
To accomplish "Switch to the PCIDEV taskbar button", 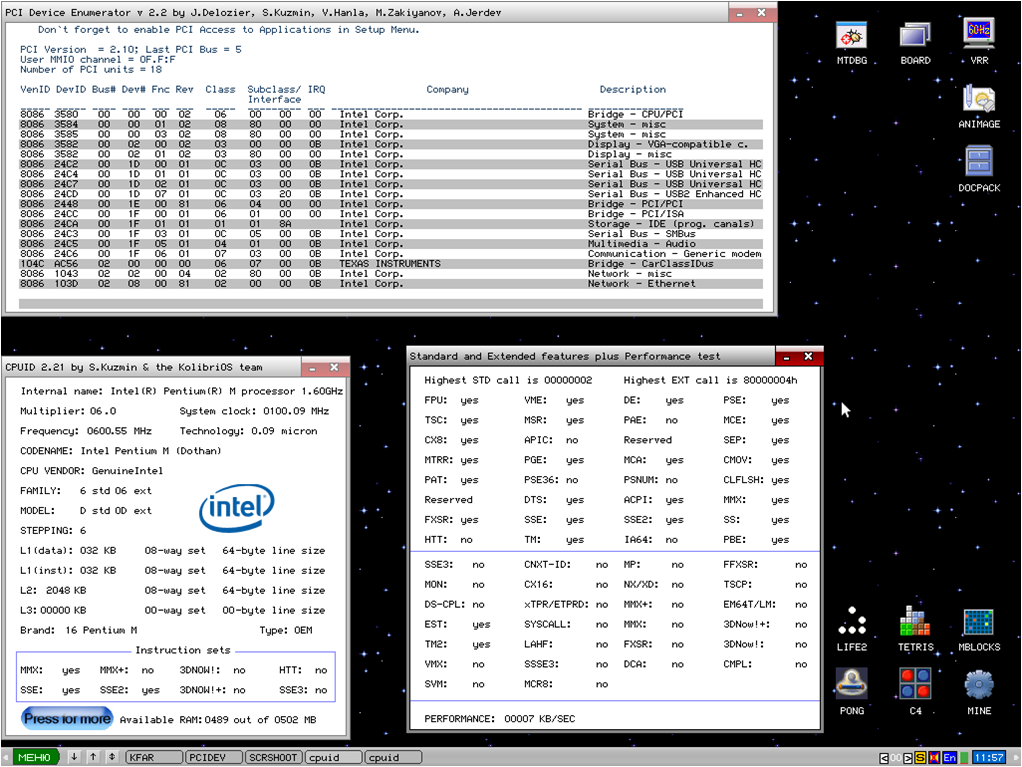I will coord(212,758).
